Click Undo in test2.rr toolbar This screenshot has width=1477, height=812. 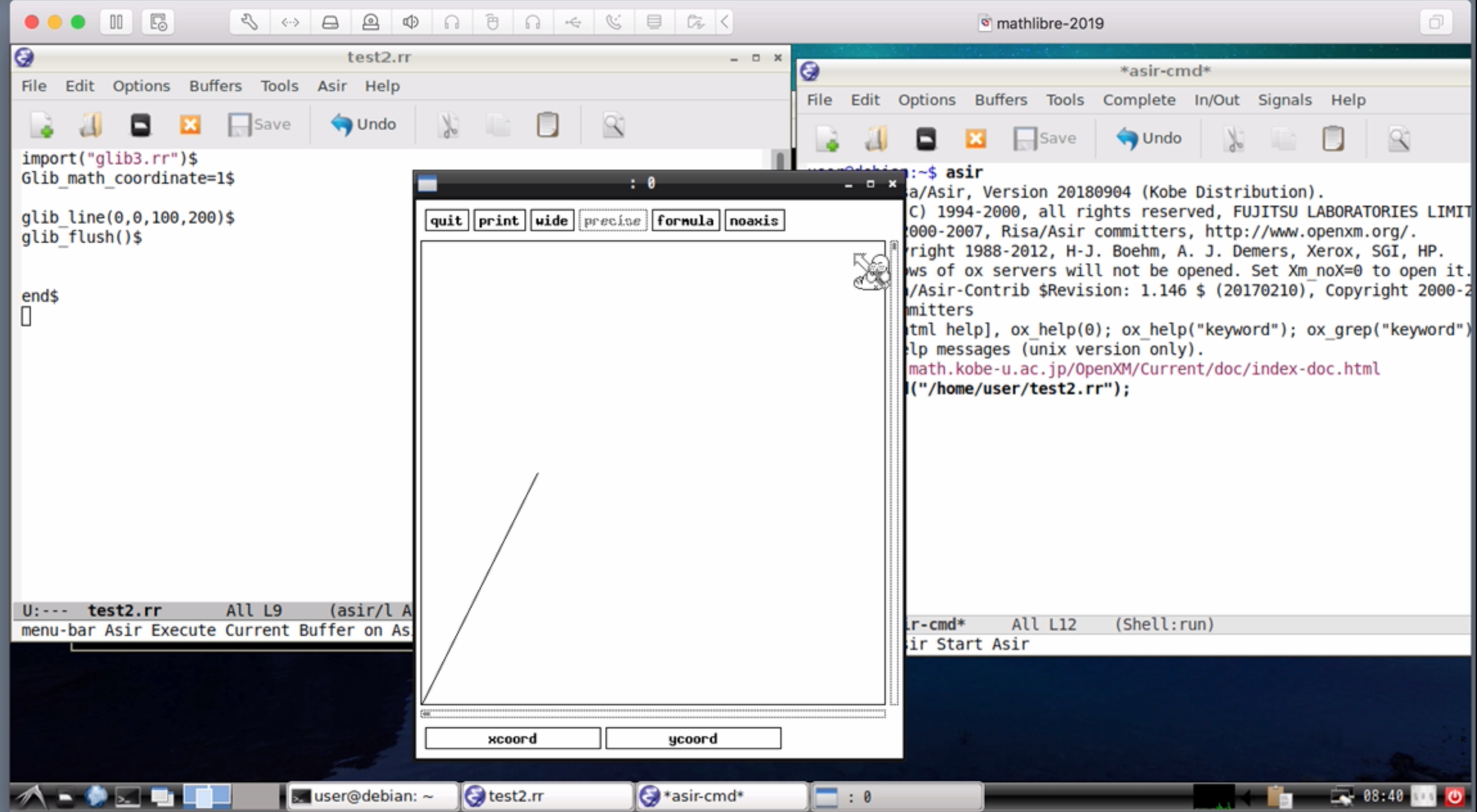point(364,125)
